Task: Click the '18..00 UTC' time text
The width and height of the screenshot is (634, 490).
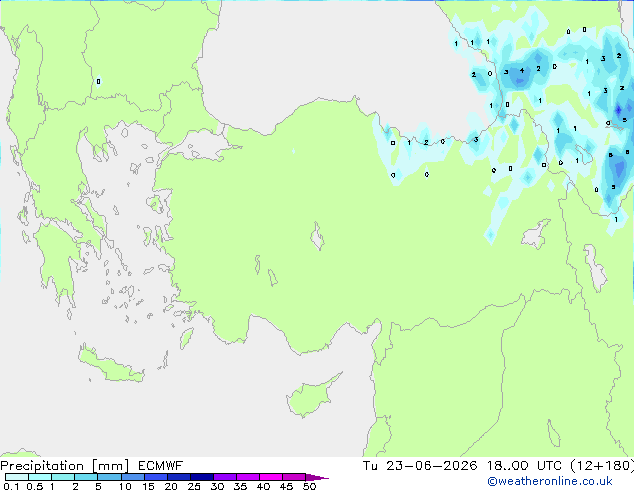Action: [x=524, y=466]
